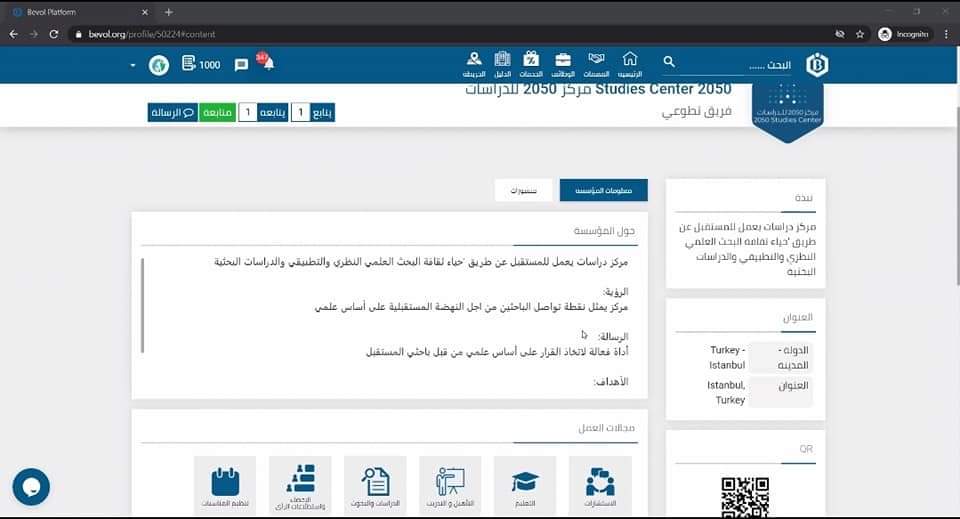Open the Home (الرئيسية) nav icon
Viewport: 960px width, 519px height.
click(630, 64)
